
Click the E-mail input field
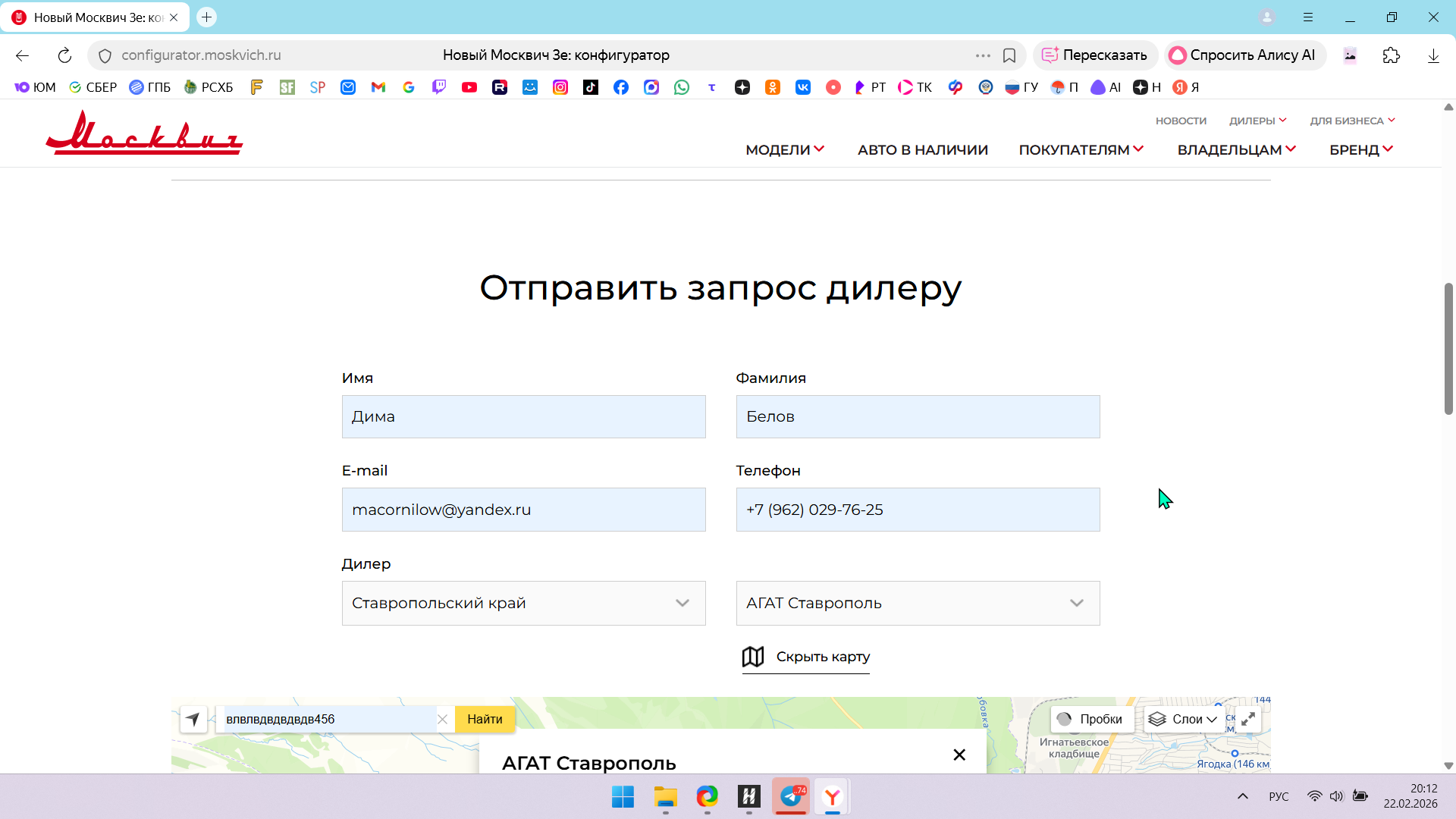point(523,510)
